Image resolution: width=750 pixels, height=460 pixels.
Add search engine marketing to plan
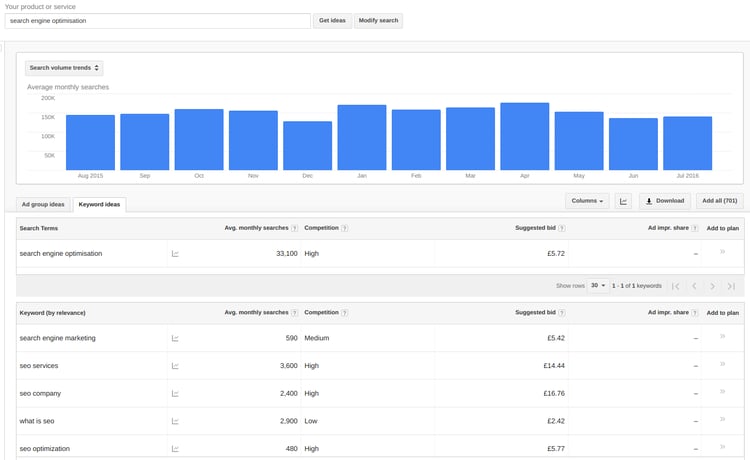[x=723, y=337]
